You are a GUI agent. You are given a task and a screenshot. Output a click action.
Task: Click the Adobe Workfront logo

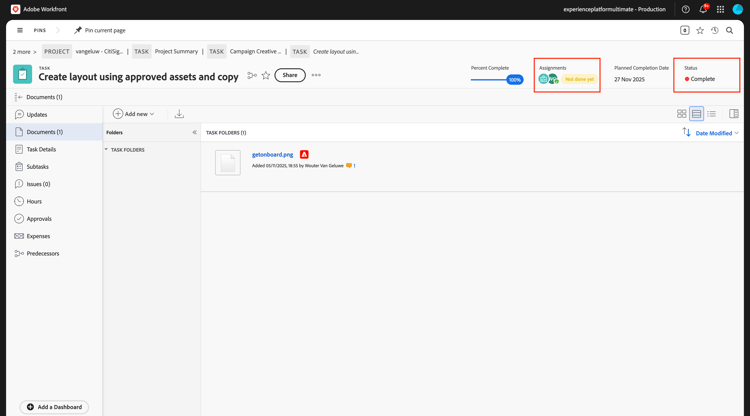pos(15,9)
